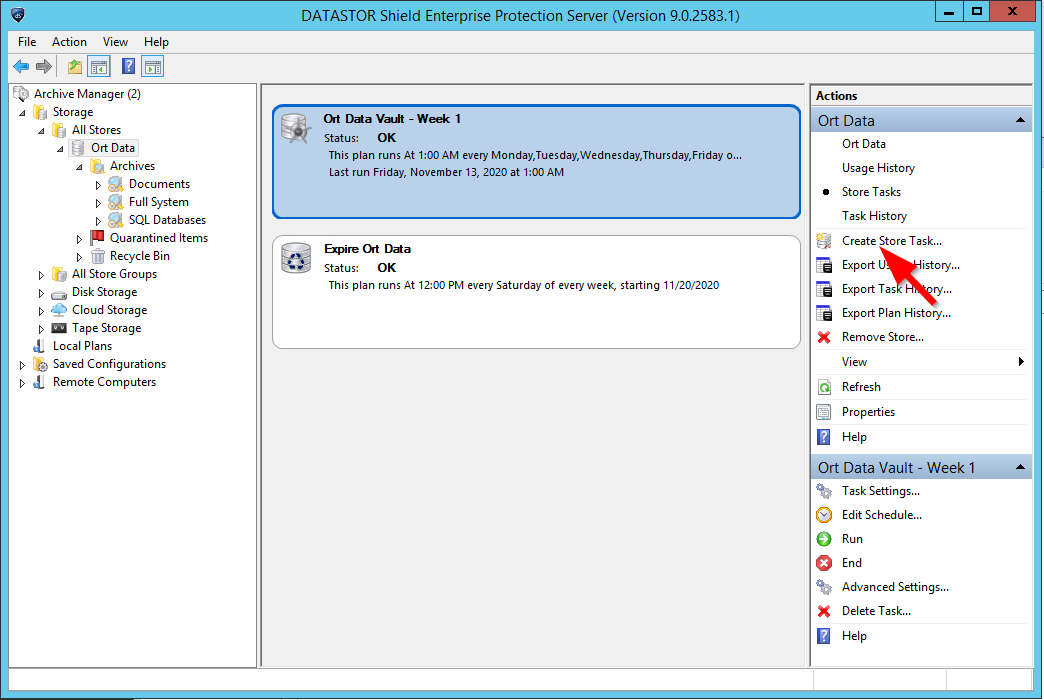Image resolution: width=1044 pixels, height=700 pixels.
Task: Click the Disk Storage drive icon
Action: 59,292
